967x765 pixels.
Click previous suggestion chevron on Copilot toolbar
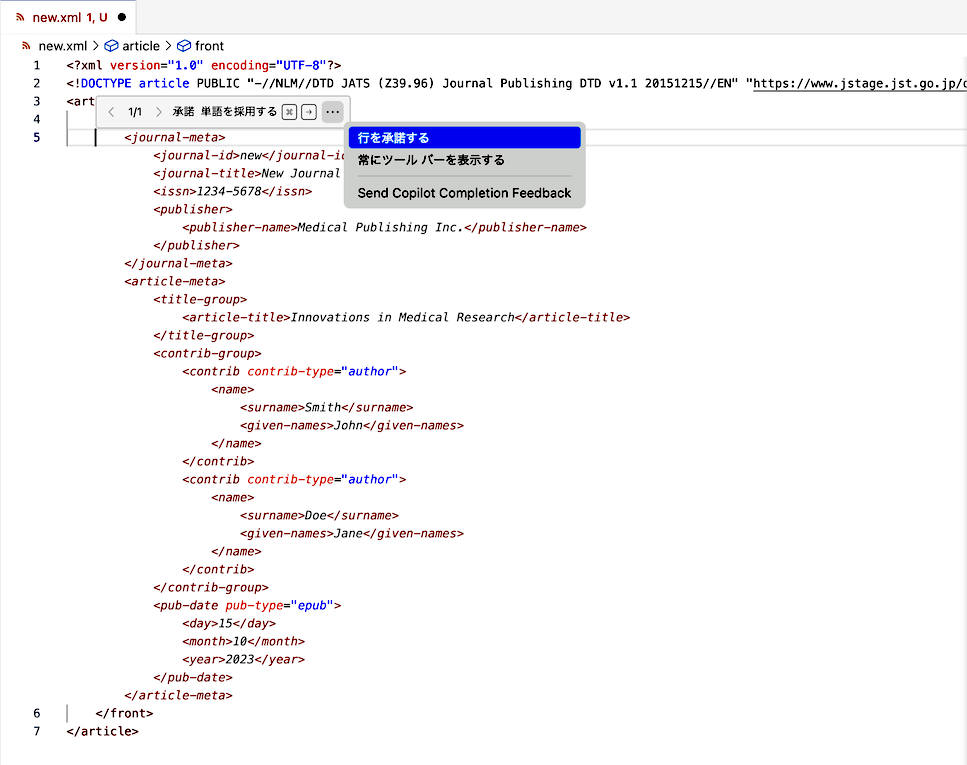tap(111, 111)
